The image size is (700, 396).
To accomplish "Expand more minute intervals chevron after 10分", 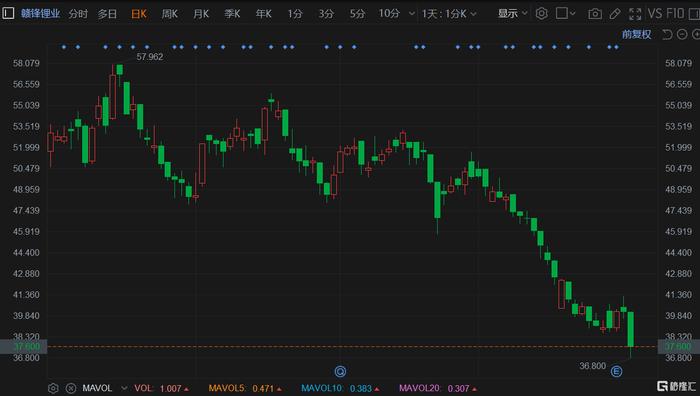I will point(412,14).
